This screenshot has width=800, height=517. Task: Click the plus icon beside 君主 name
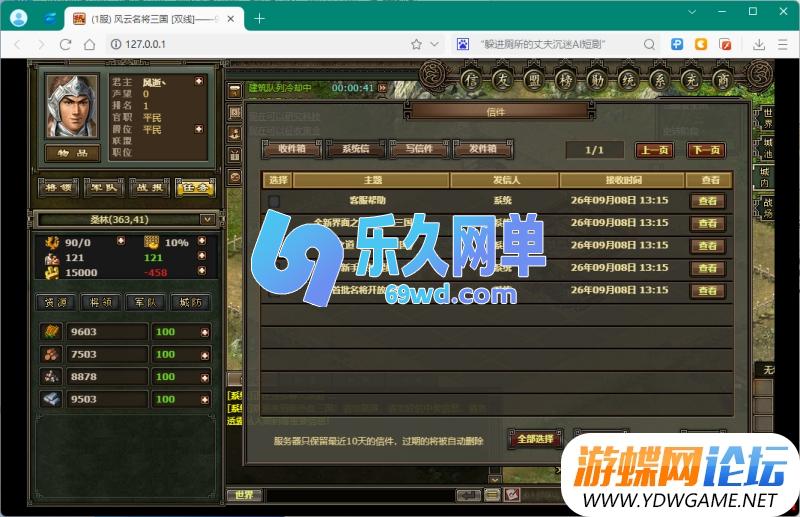pos(198,81)
